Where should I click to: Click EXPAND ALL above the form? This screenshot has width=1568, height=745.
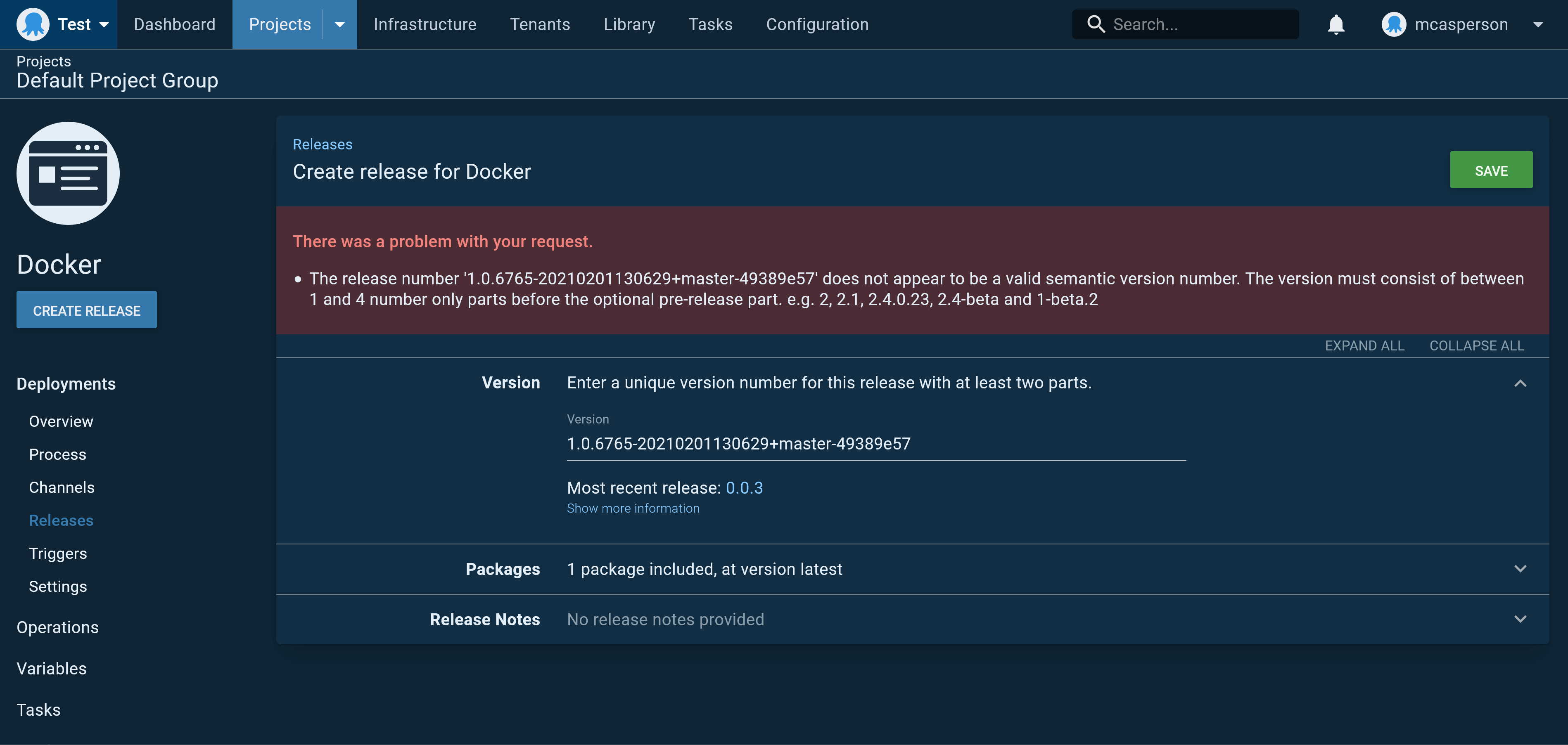(x=1365, y=345)
